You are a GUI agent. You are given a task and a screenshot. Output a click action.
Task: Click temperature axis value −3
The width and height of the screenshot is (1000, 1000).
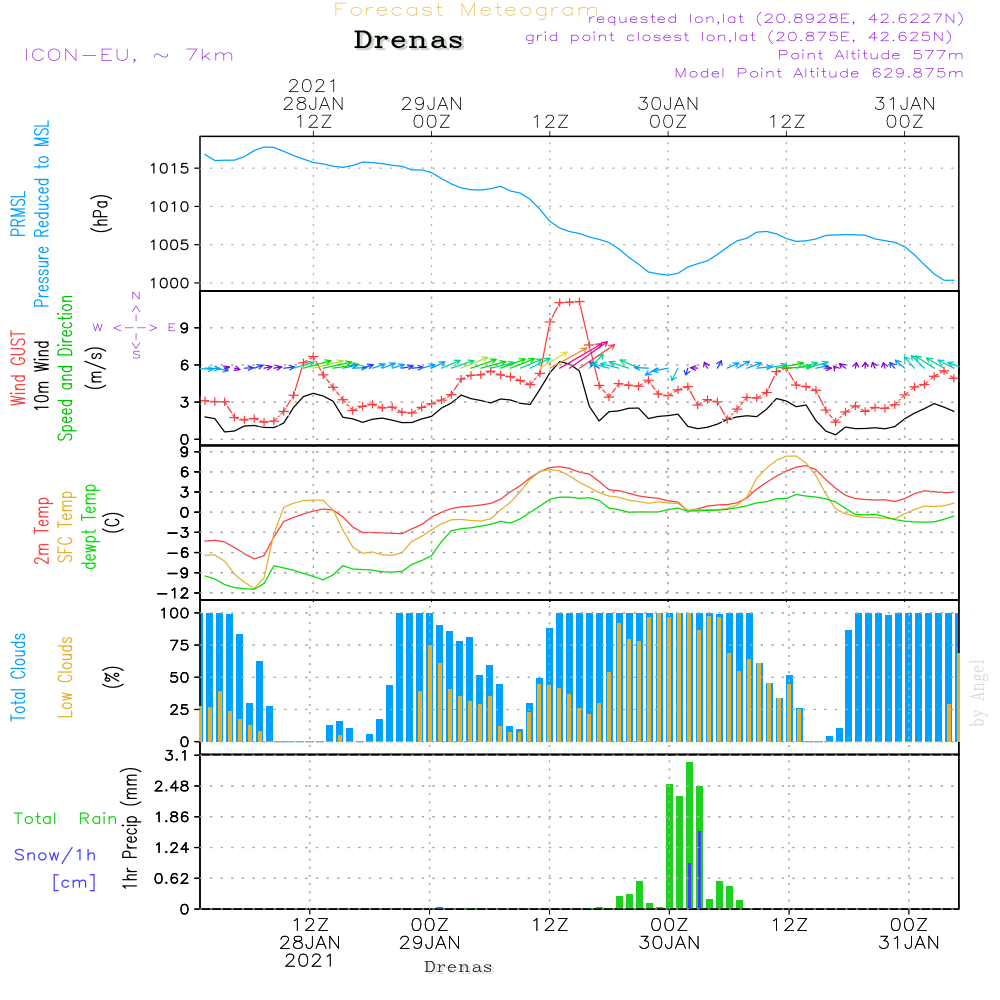[177, 533]
